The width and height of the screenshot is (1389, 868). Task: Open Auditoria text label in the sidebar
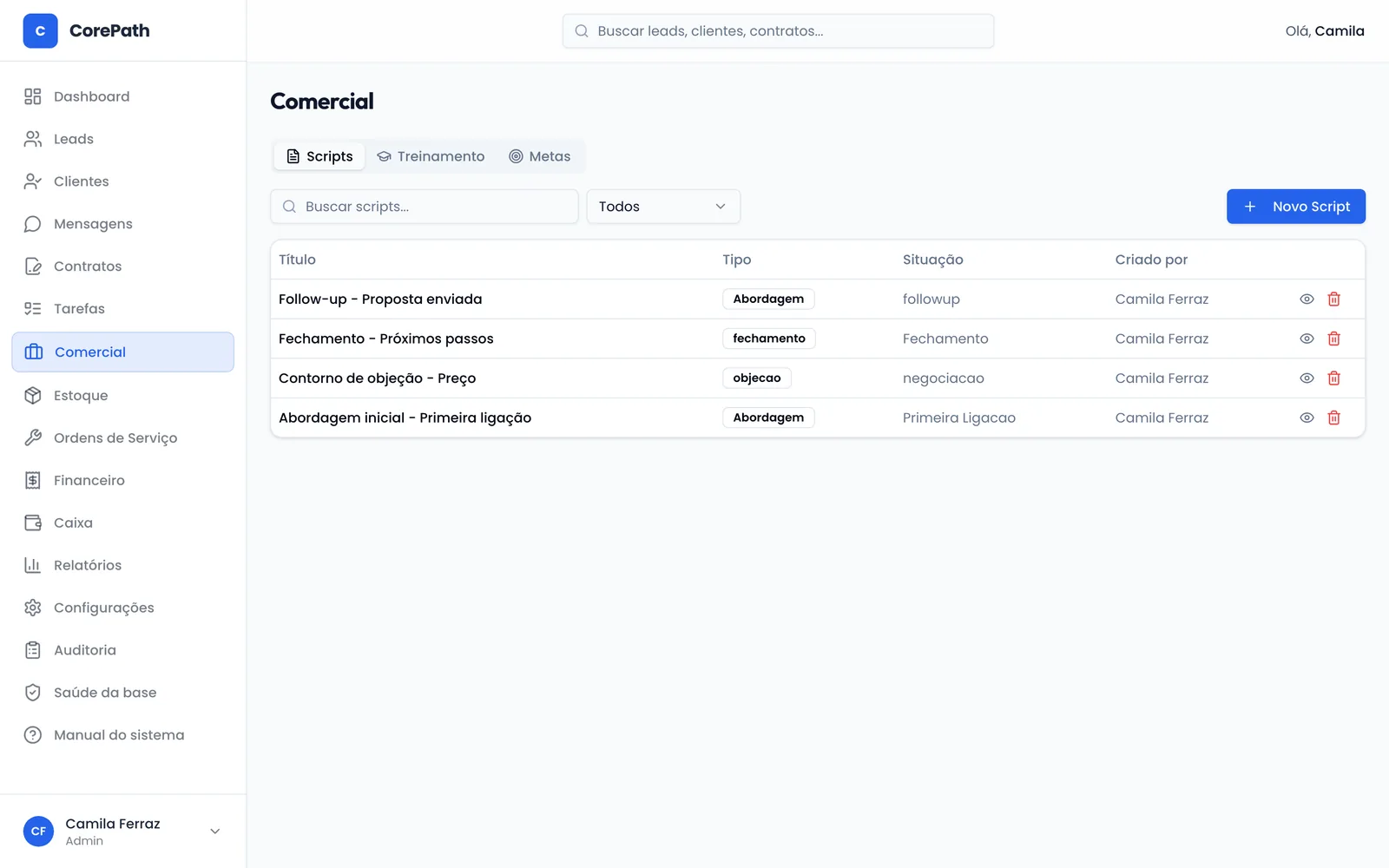tap(85, 651)
